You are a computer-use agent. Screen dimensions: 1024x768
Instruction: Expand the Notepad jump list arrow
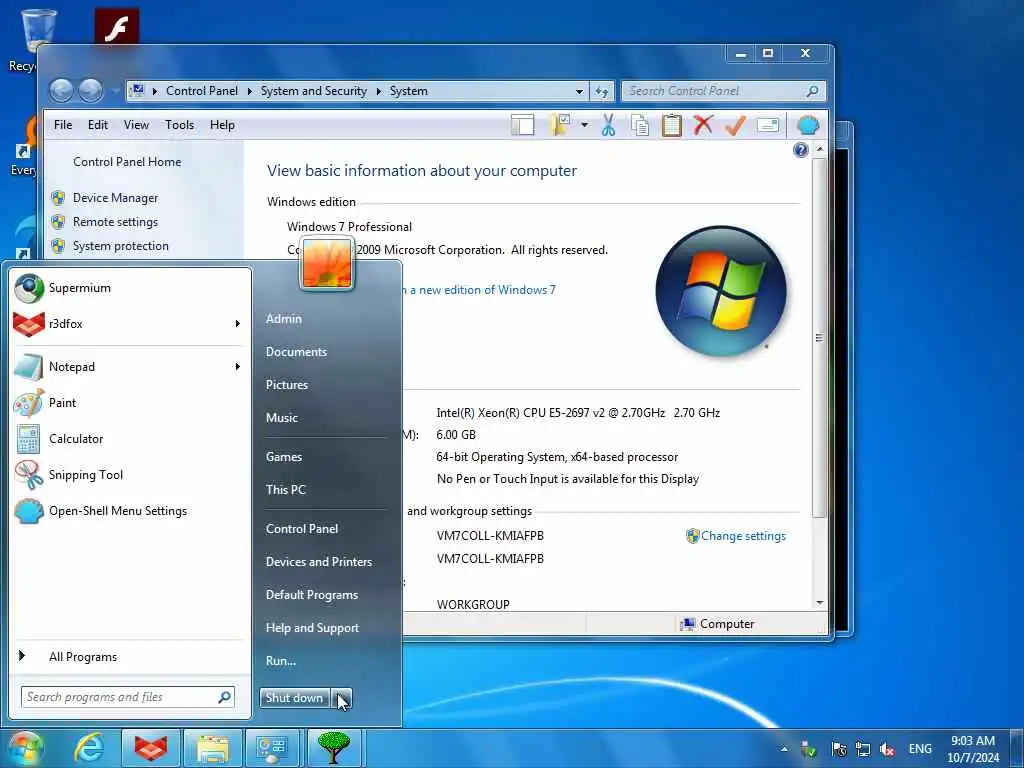tap(238, 367)
